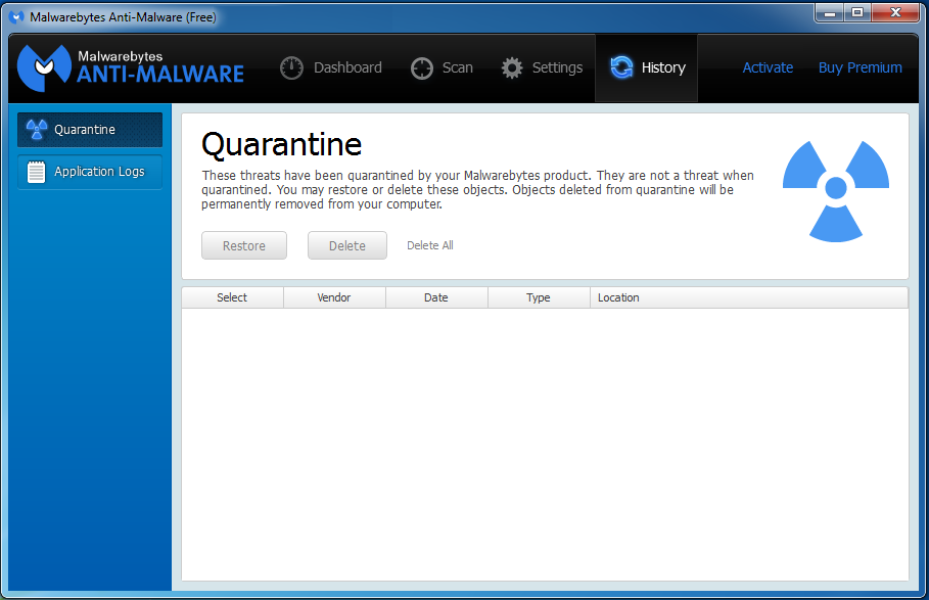This screenshot has height=600, width=929.
Task: Click the Malwarebytes logo in header
Action: [x=130, y=68]
